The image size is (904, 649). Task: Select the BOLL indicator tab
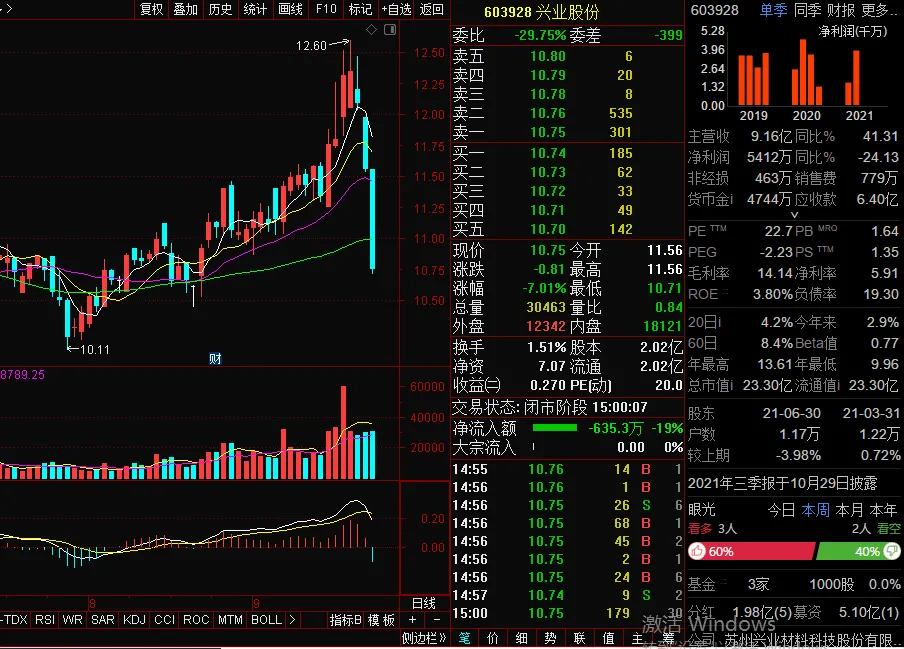tap(266, 620)
